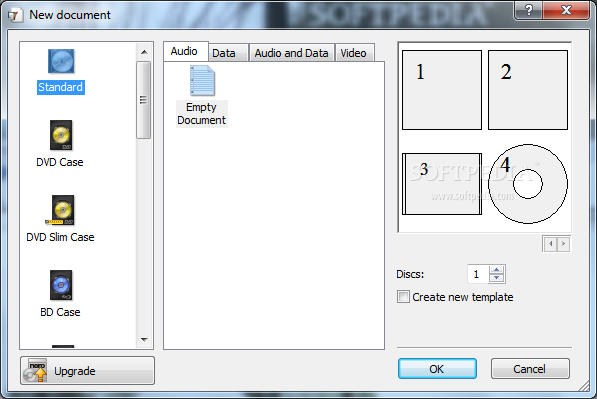Click the Empty Document label

201,114
